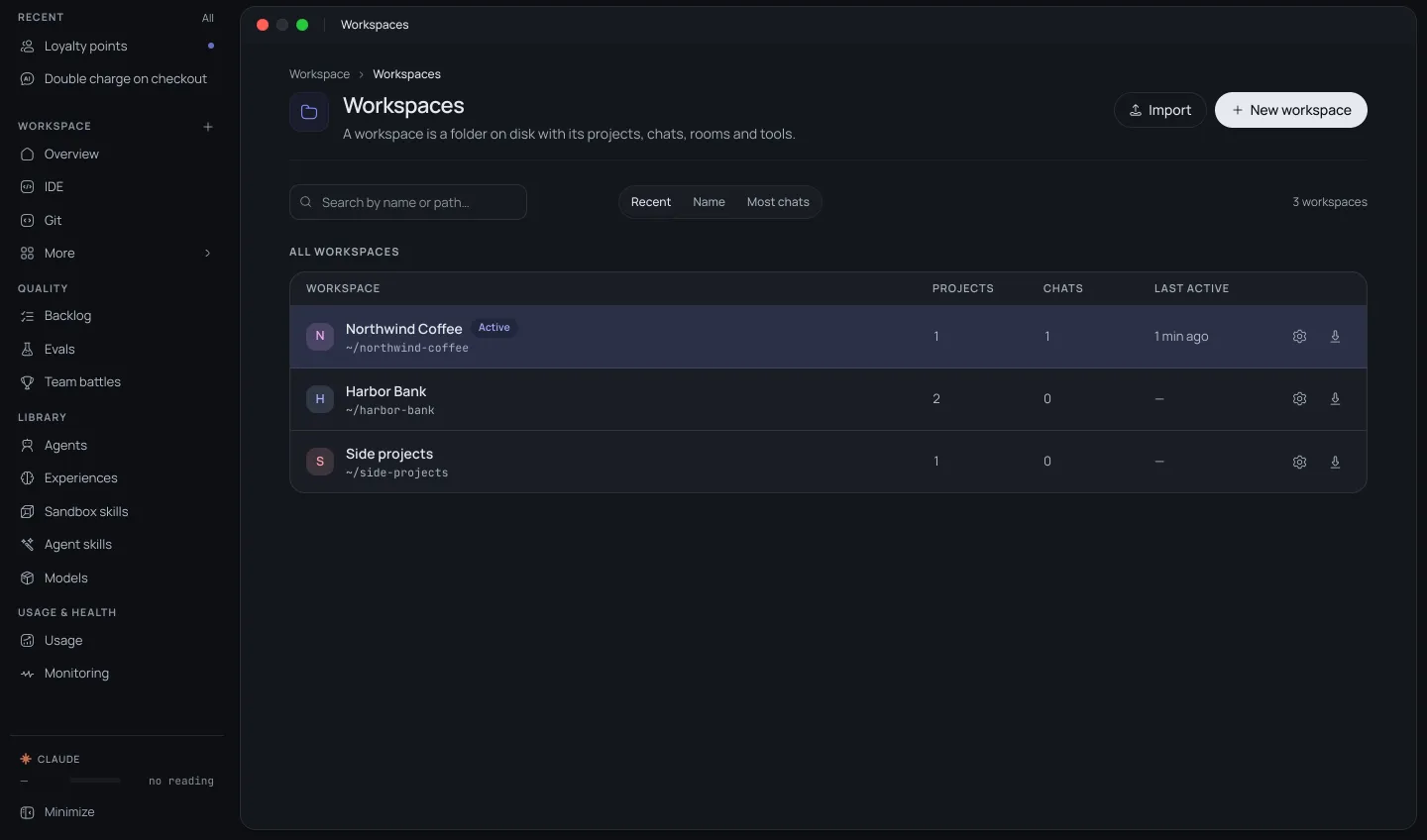
Task: Open settings gear for Northwind Coffee
Action: 1299,337
